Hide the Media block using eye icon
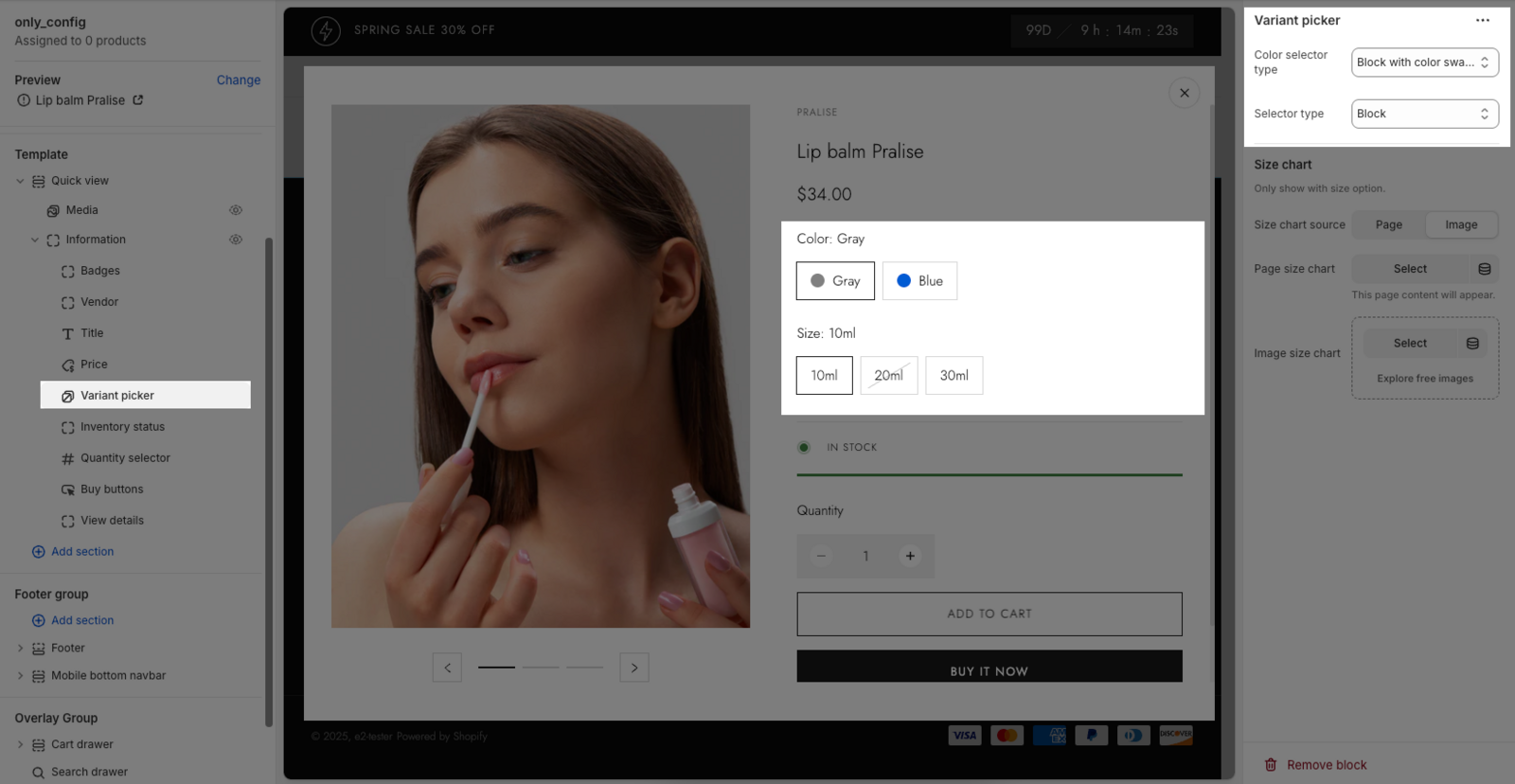Viewport: 1515px width, 784px height. click(x=236, y=210)
